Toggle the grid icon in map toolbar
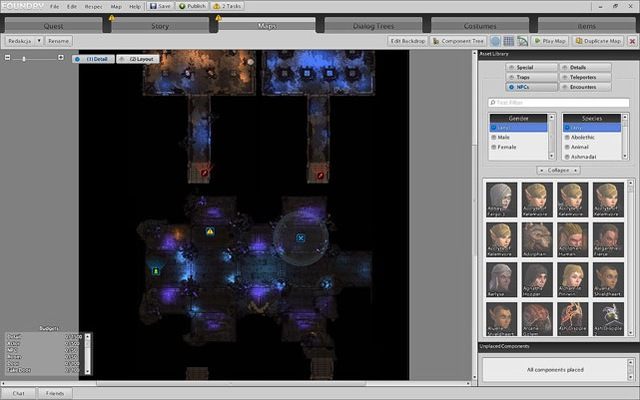 (x=509, y=41)
